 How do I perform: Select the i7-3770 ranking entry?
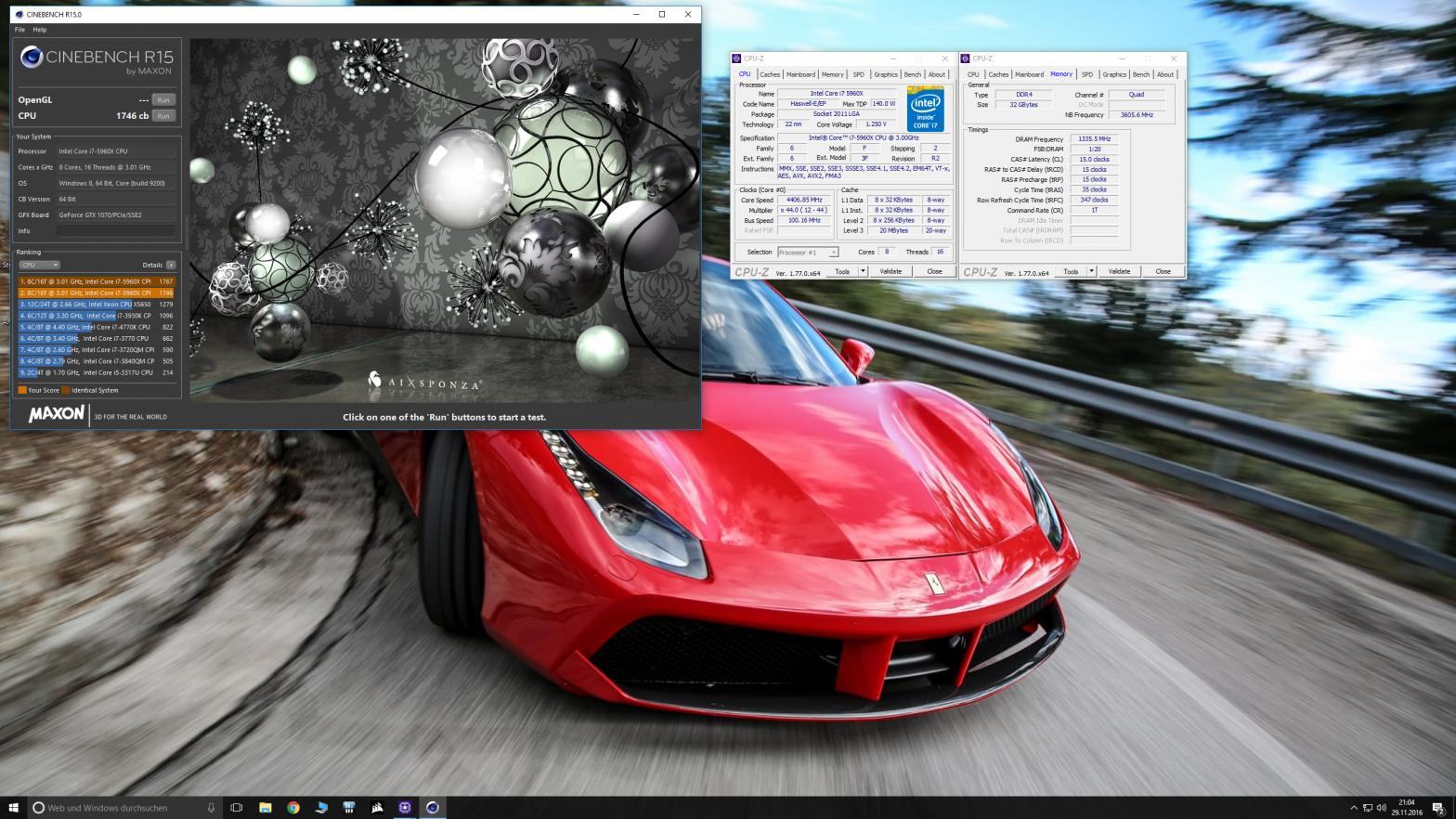(97, 338)
